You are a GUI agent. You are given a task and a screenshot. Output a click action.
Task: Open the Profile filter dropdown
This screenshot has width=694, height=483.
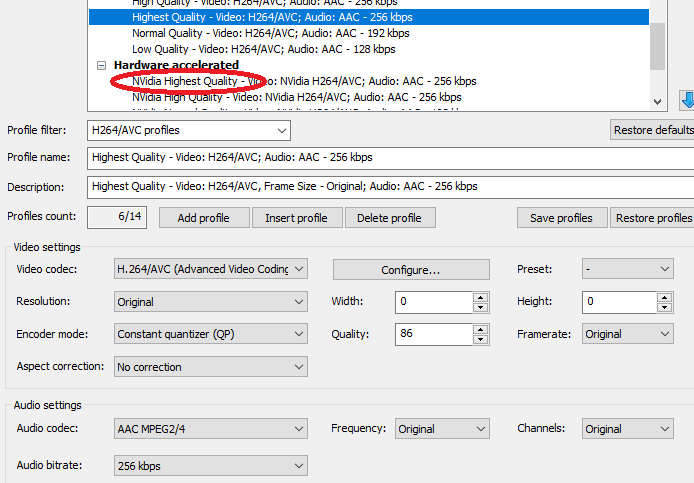click(x=188, y=130)
